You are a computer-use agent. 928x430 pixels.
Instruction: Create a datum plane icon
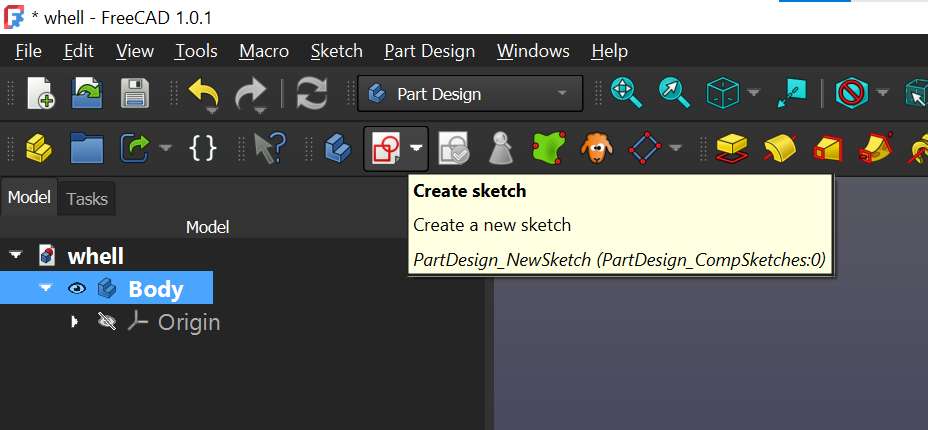[x=646, y=147]
